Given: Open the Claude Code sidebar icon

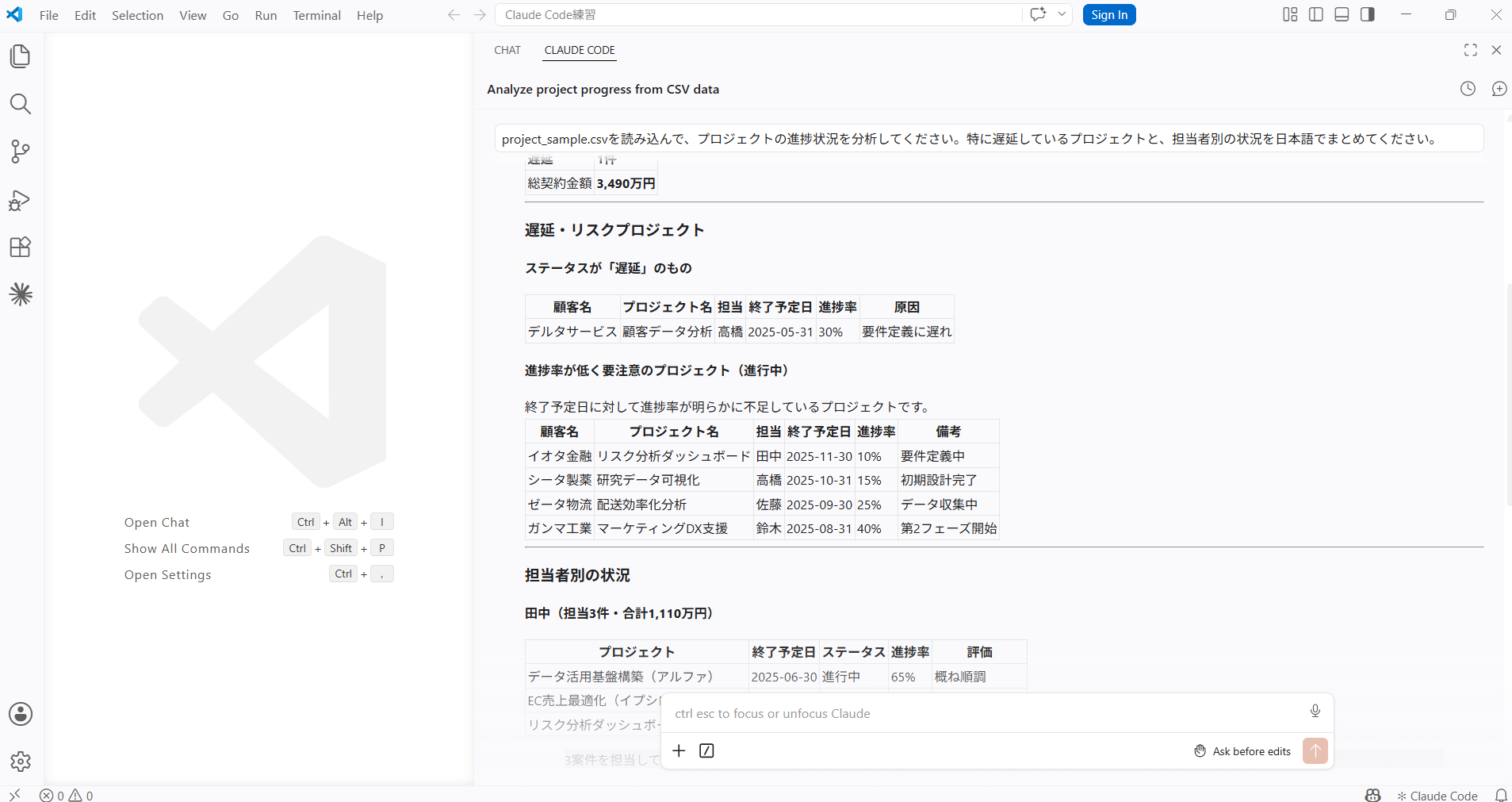Looking at the screenshot, I should 21,294.
